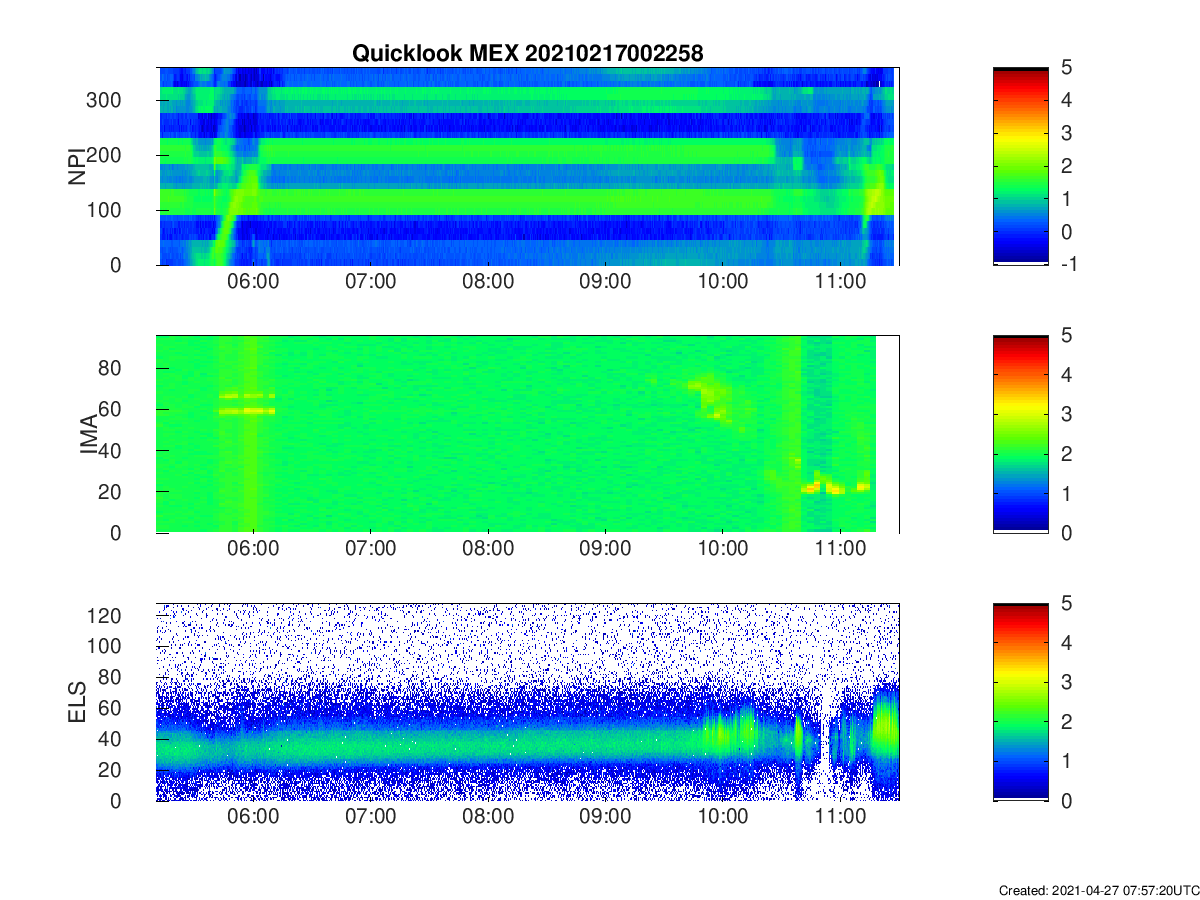1200x900 pixels.
Task: Click the IMA spectrogram plot area
Action: click(528, 434)
